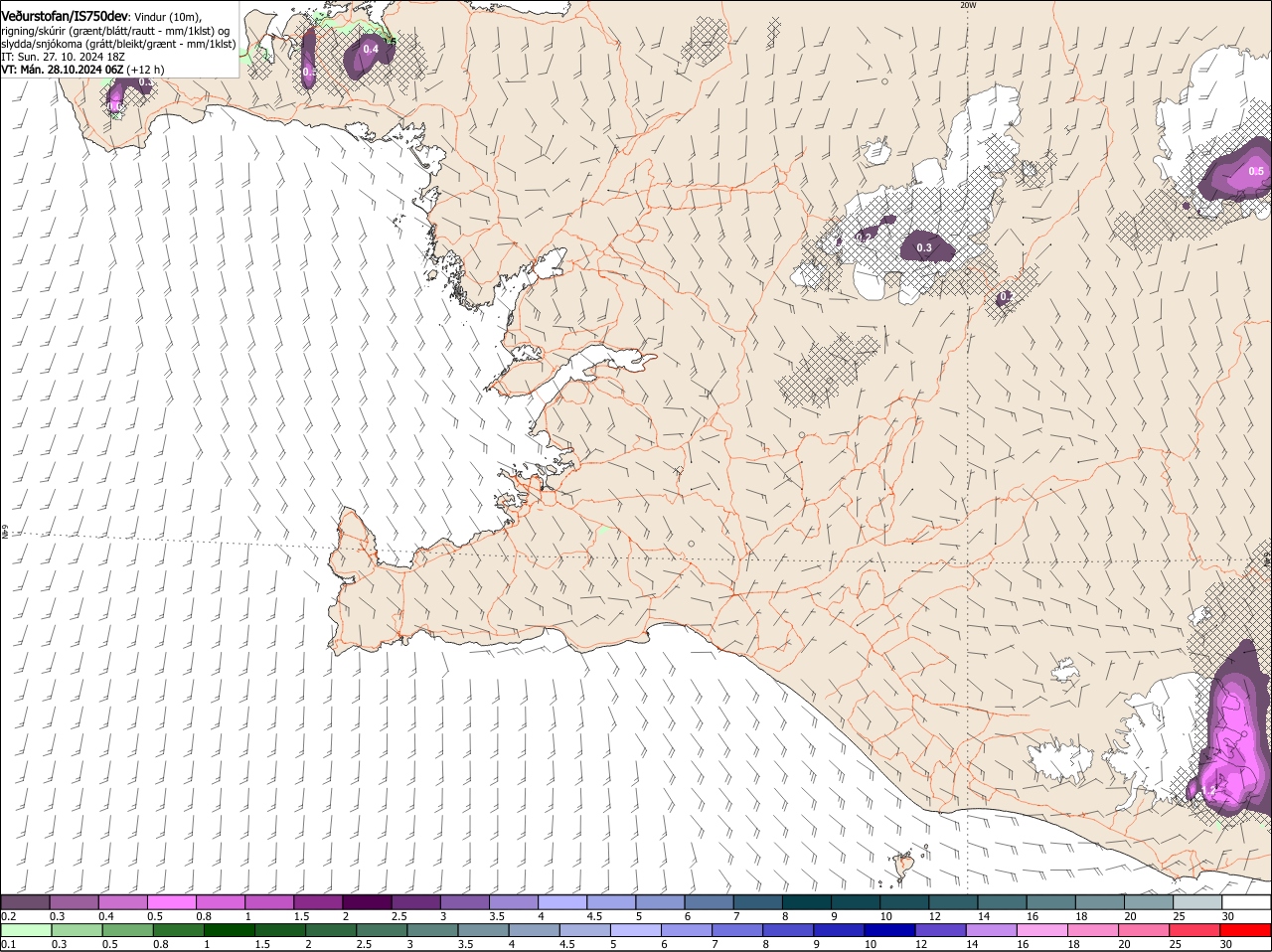Screen dimensions: 1272x952
Task: Pick bright pink upper swatch between 0.5 and 0.8
Action: 171,901
